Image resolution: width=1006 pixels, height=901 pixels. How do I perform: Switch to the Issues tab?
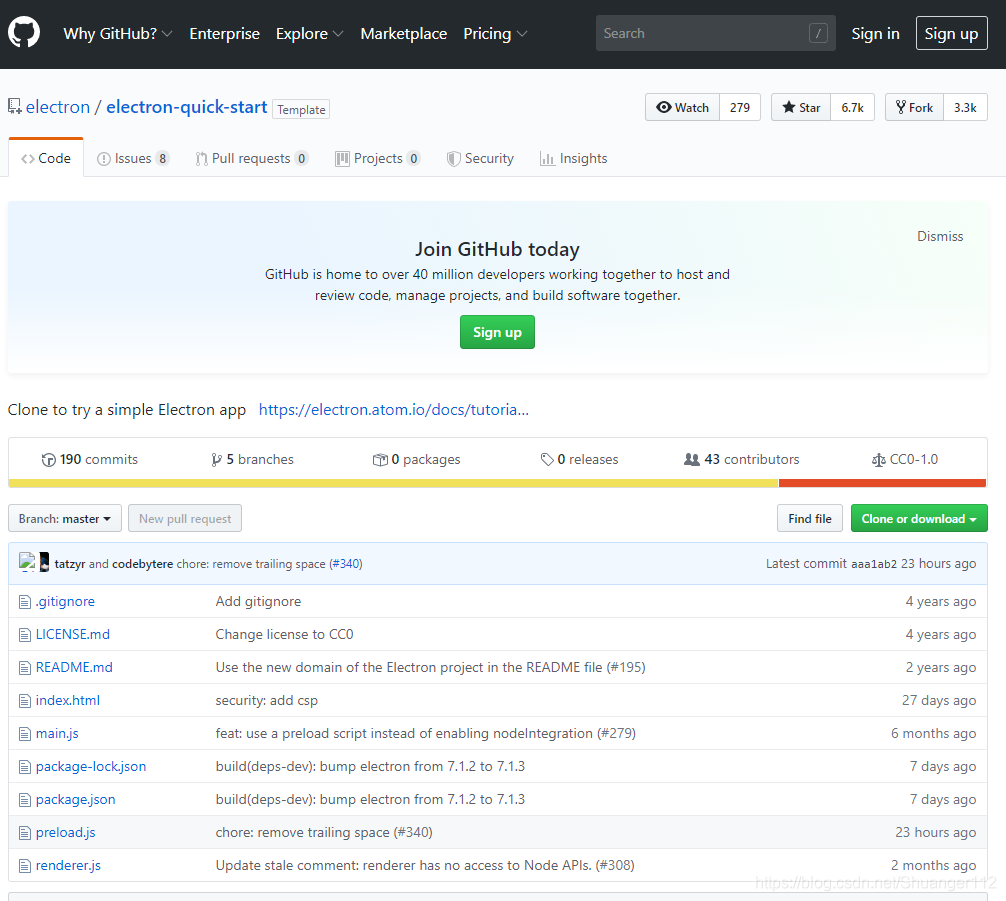pyautogui.click(x=133, y=159)
